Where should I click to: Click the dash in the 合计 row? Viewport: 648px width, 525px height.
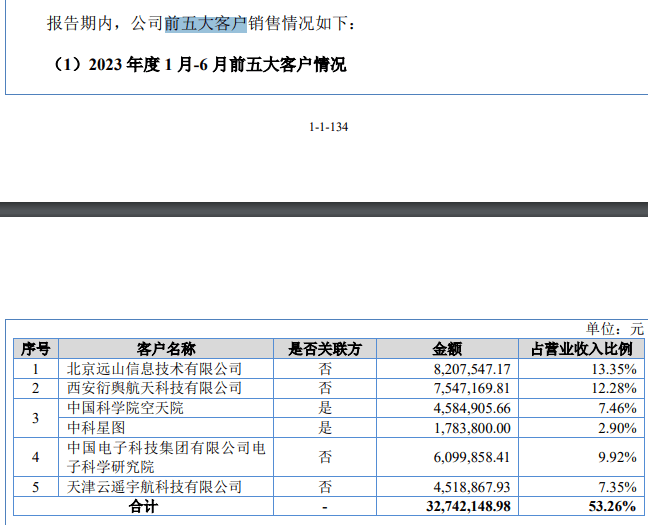pyautogui.click(x=325, y=507)
